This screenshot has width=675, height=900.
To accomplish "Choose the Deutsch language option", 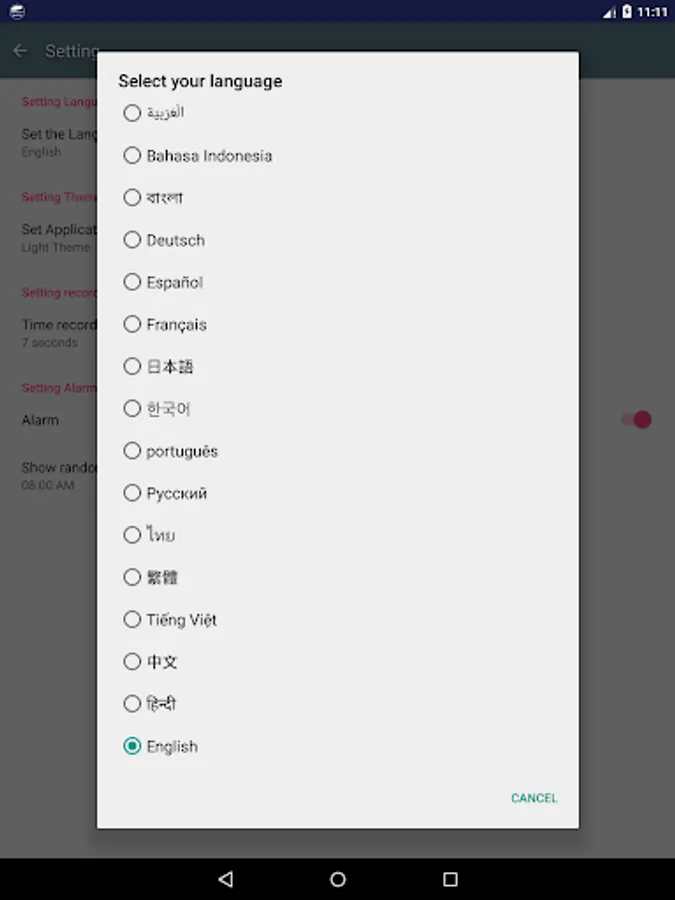I will coord(132,240).
